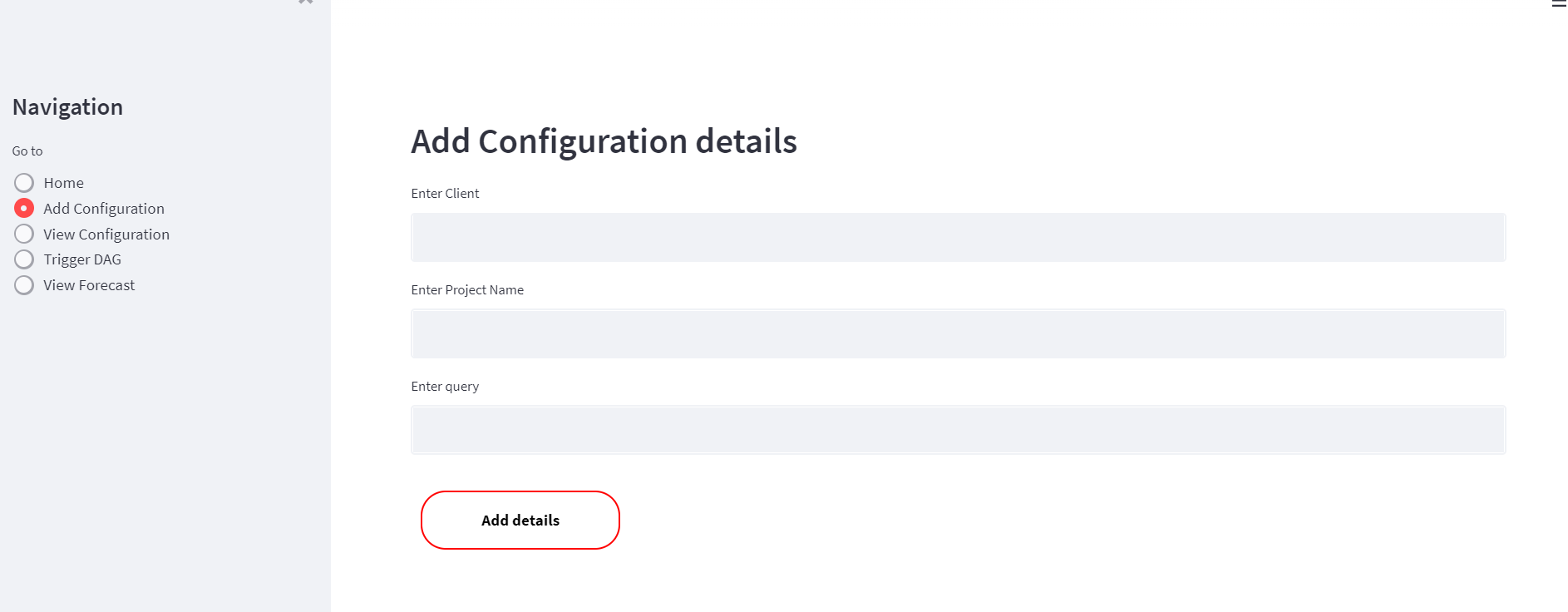
Task: Click the 'Add Configuration details' page heading
Action: tap(604, 141)
